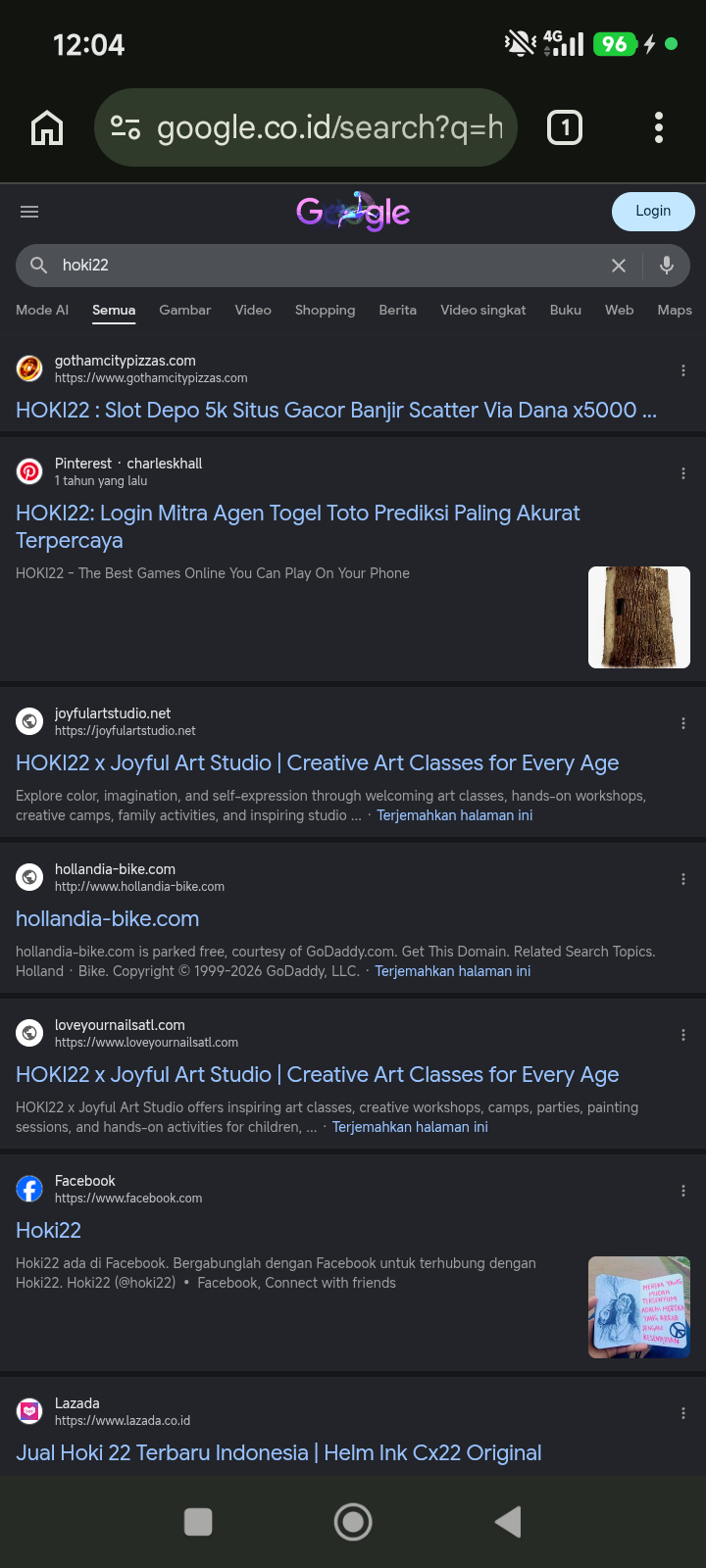Open the Pinterest result thumbnail image

[x=639, y=617]
